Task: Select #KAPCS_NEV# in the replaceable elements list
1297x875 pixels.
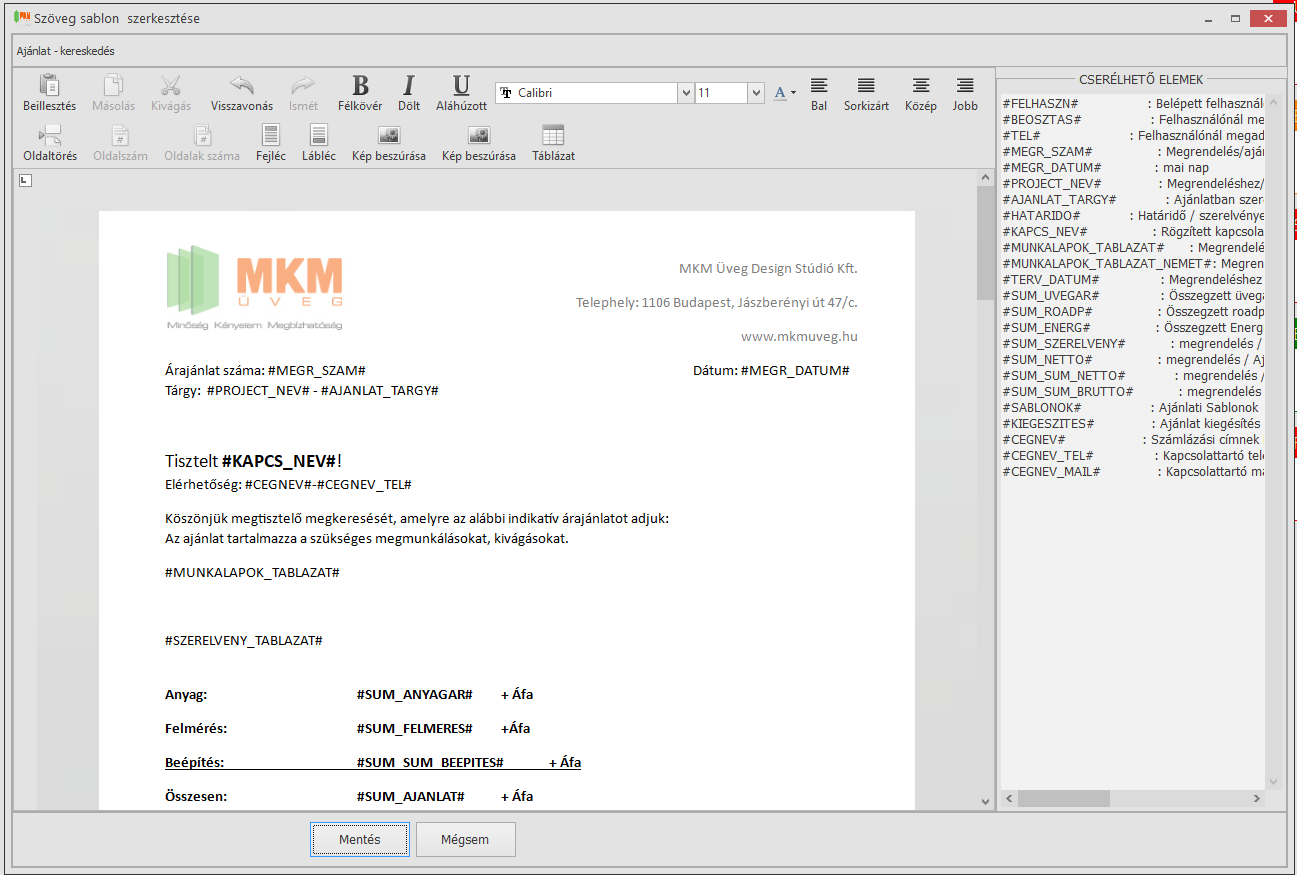Action: point(1044,231)
